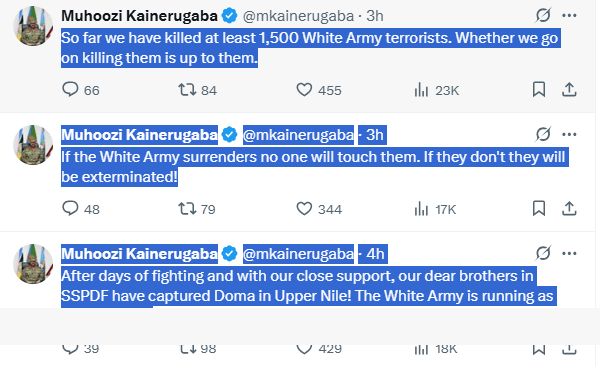
Task: Open the Muhoozi Kainerugaba name on the first tweet
Action: tap(139, 16)
